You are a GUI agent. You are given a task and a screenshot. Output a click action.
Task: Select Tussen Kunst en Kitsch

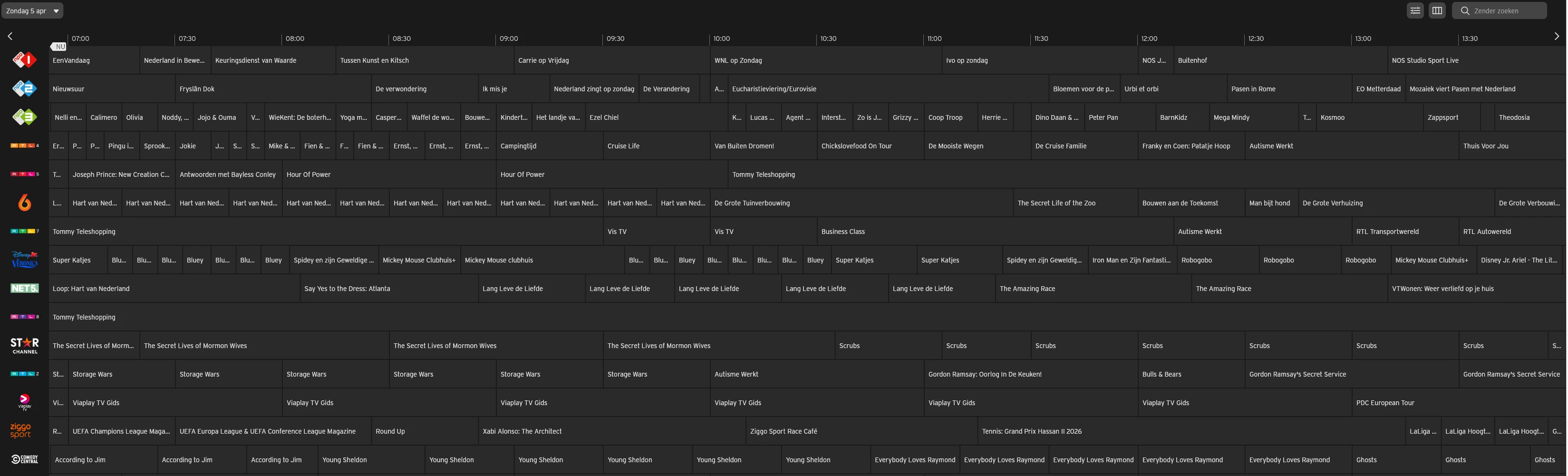(x=425, y=60)
